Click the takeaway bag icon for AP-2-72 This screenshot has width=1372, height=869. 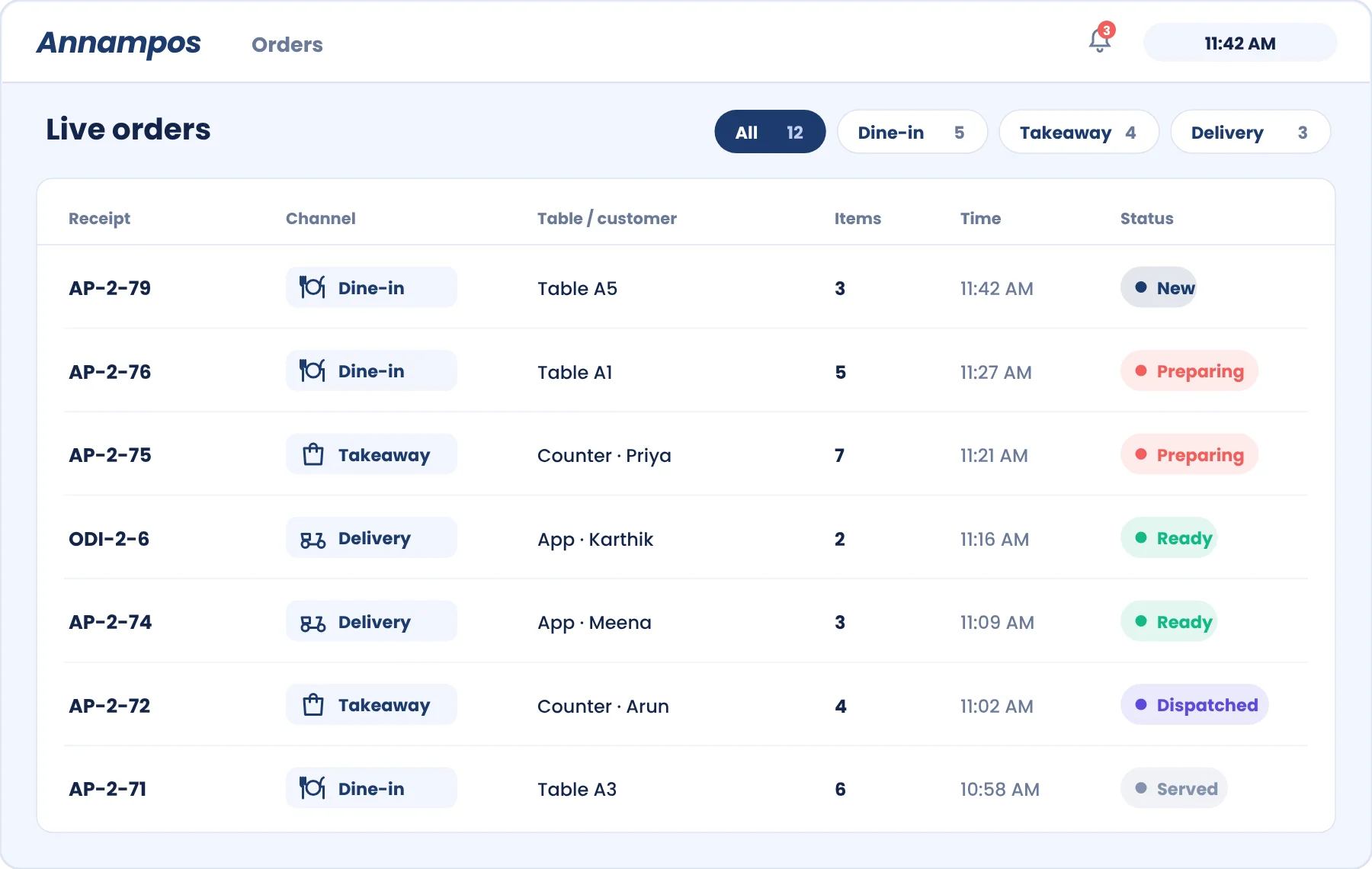click(x=313, y=705)
